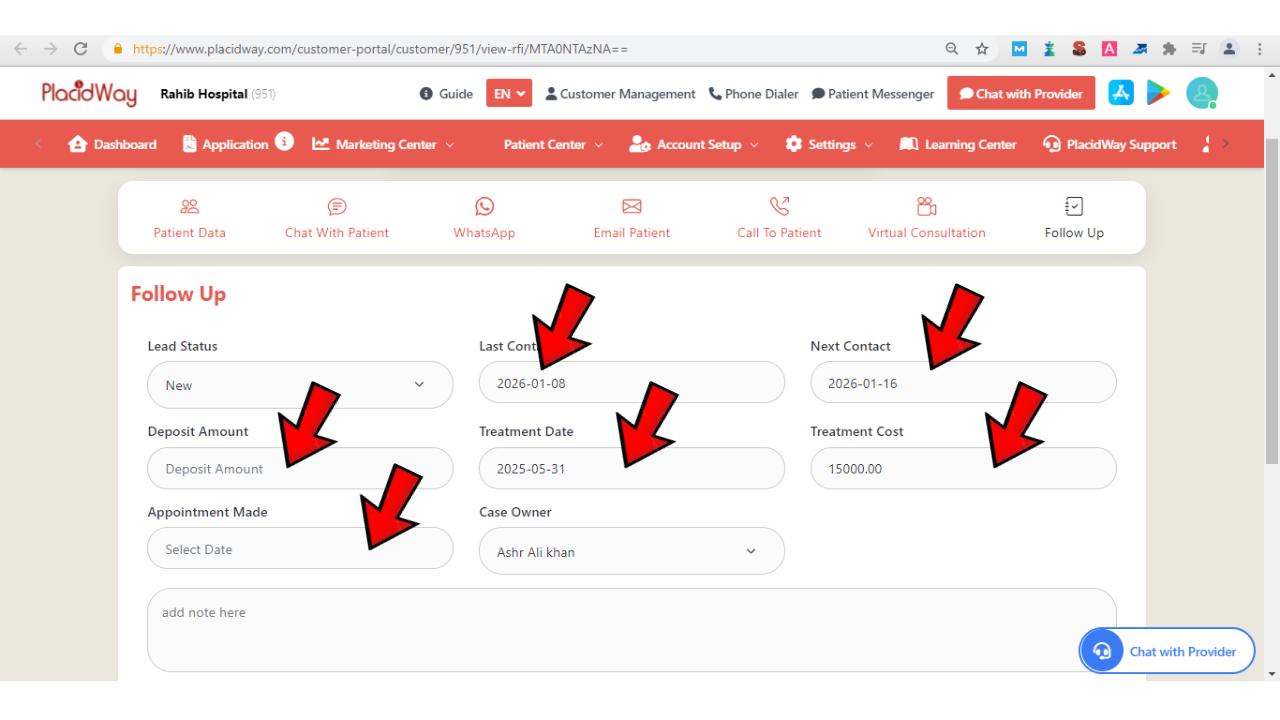Screen dimensions: 1280x720
Task: Open the Email Patient envelope icon
Action: (631, 207)
